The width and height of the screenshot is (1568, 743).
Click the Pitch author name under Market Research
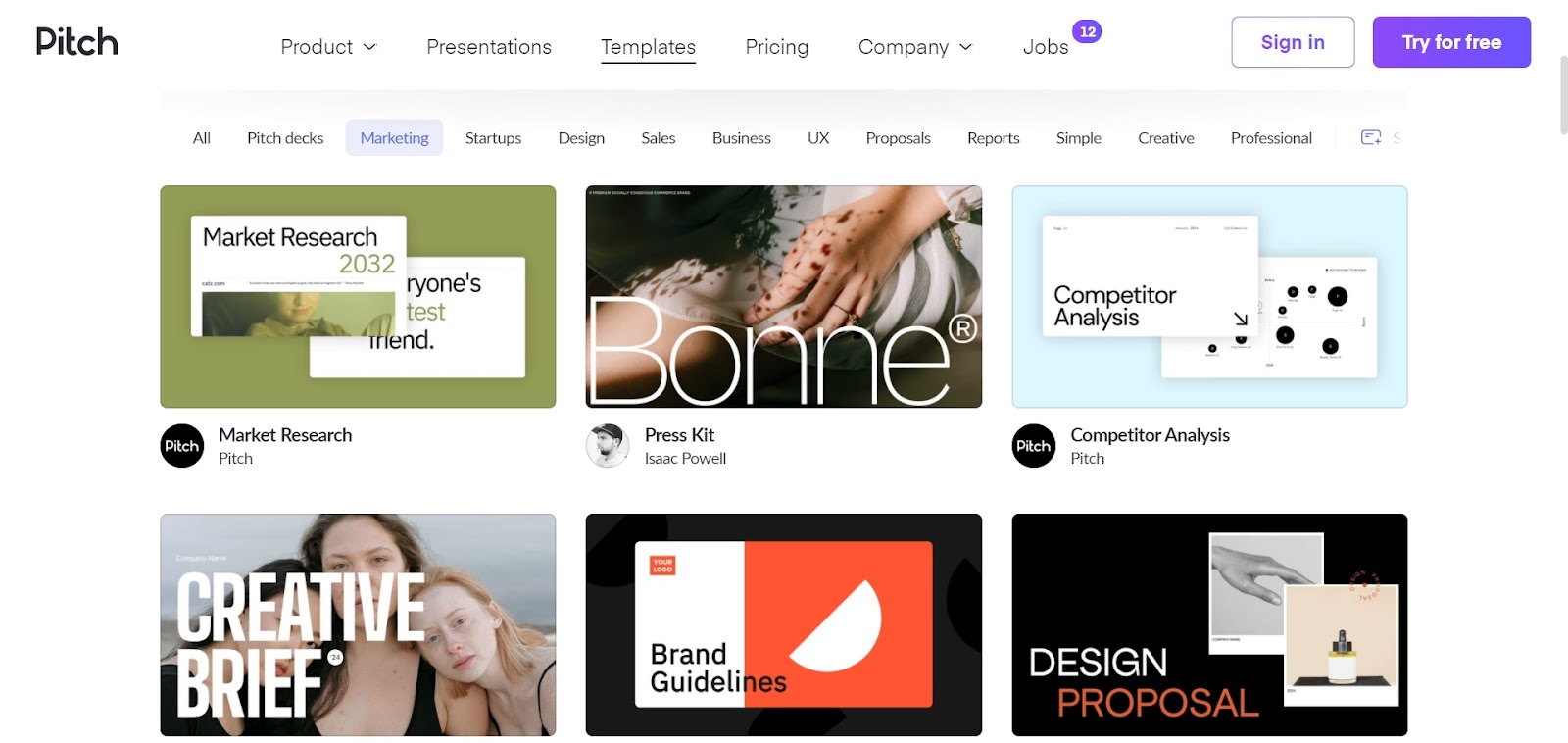235,459
